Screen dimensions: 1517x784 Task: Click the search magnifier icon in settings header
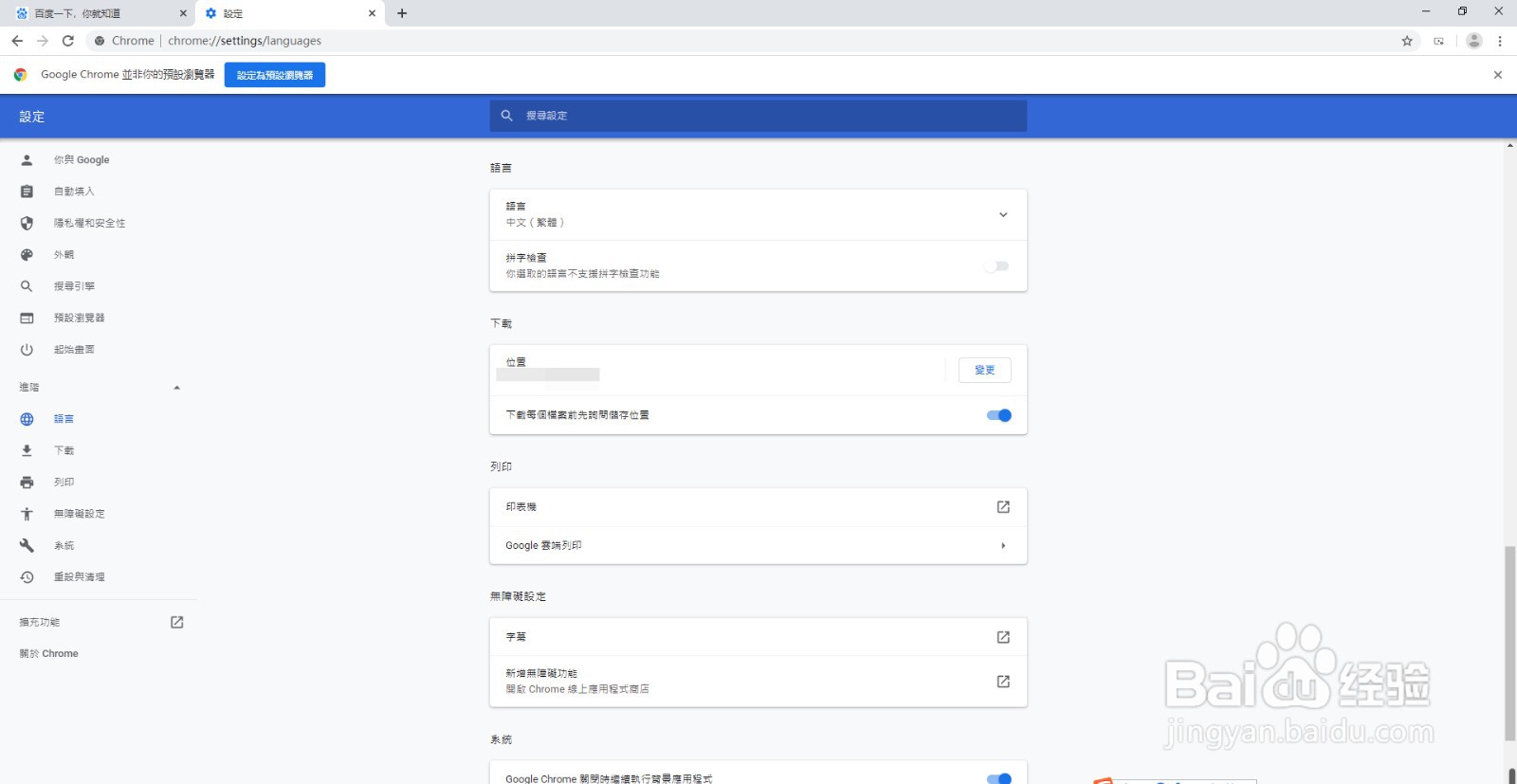click(x=507, y=116)
